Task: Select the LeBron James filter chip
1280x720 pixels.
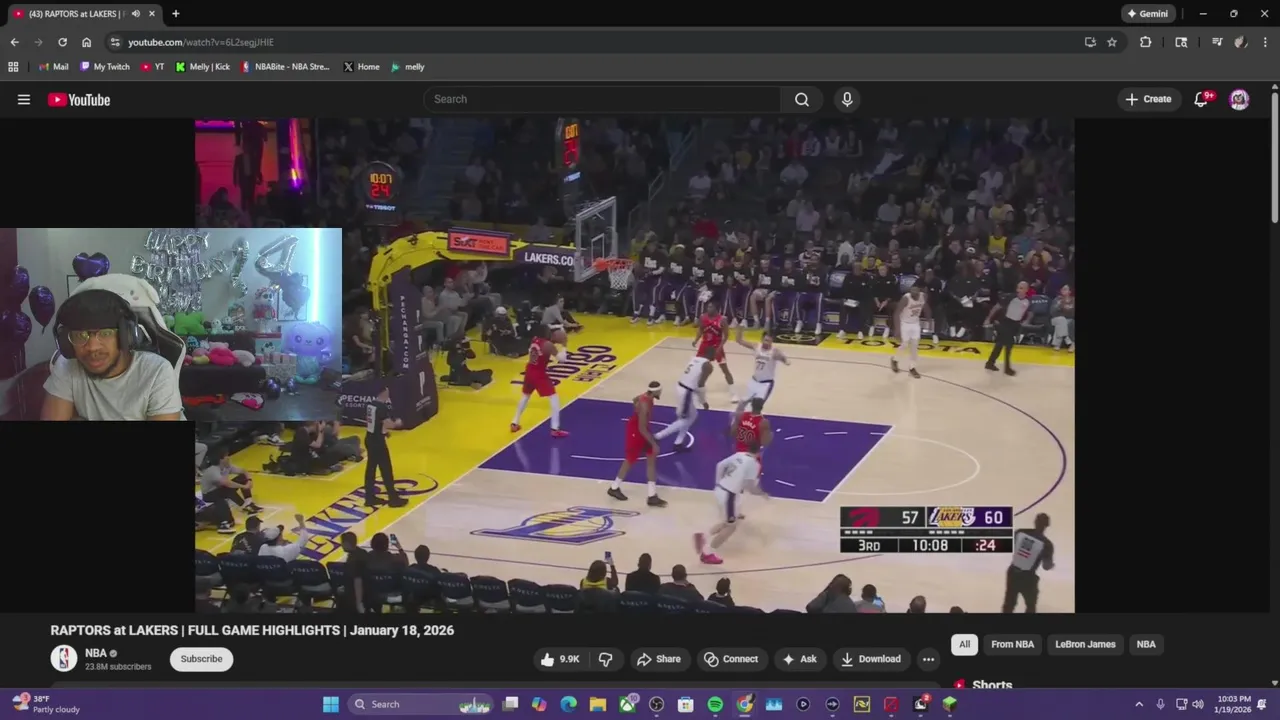Action: (1085, 644)
